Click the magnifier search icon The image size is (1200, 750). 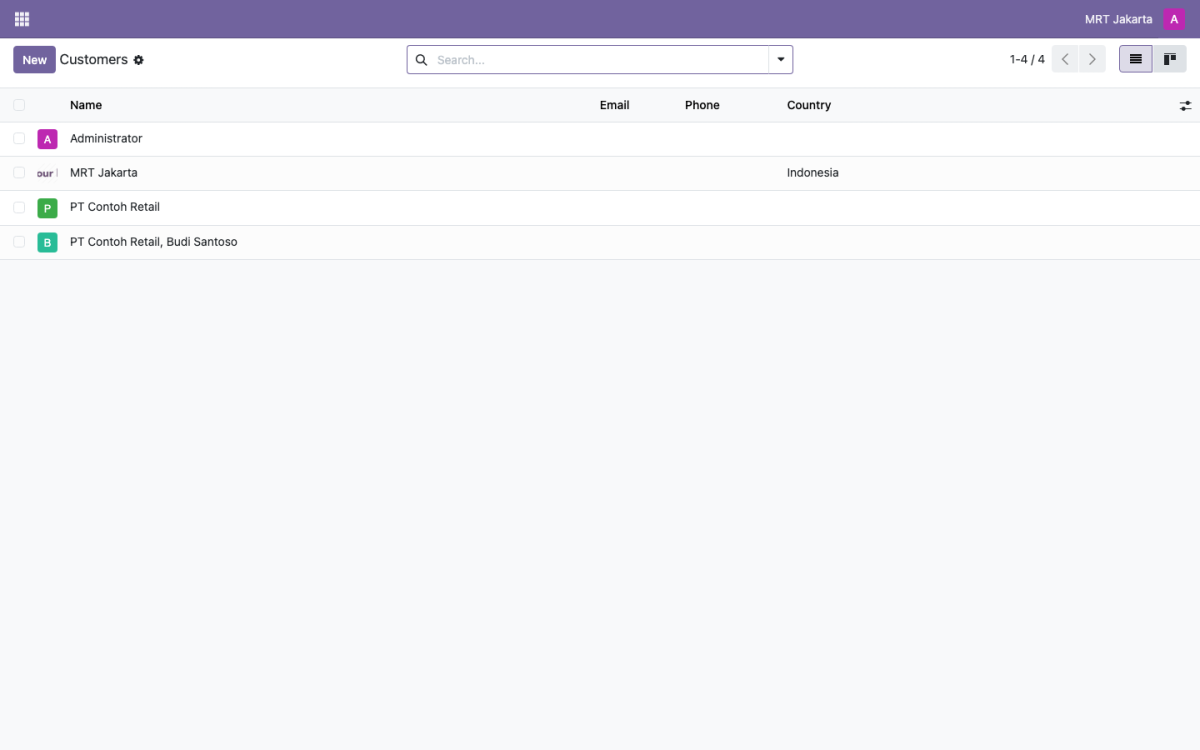(x=421, y=60)
